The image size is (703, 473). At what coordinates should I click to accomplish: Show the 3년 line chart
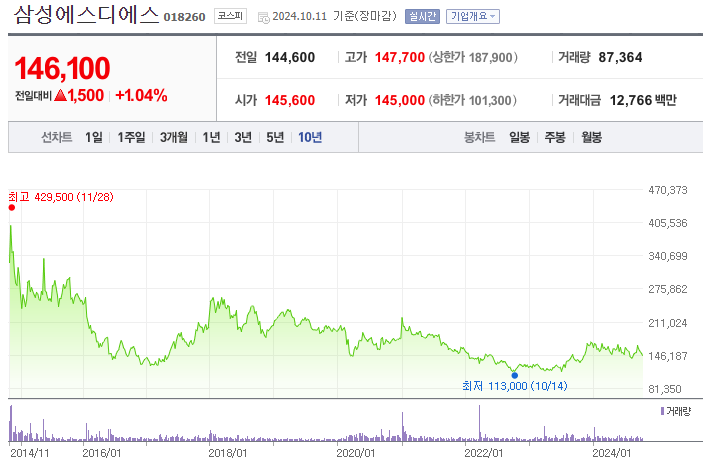(243, 137)
